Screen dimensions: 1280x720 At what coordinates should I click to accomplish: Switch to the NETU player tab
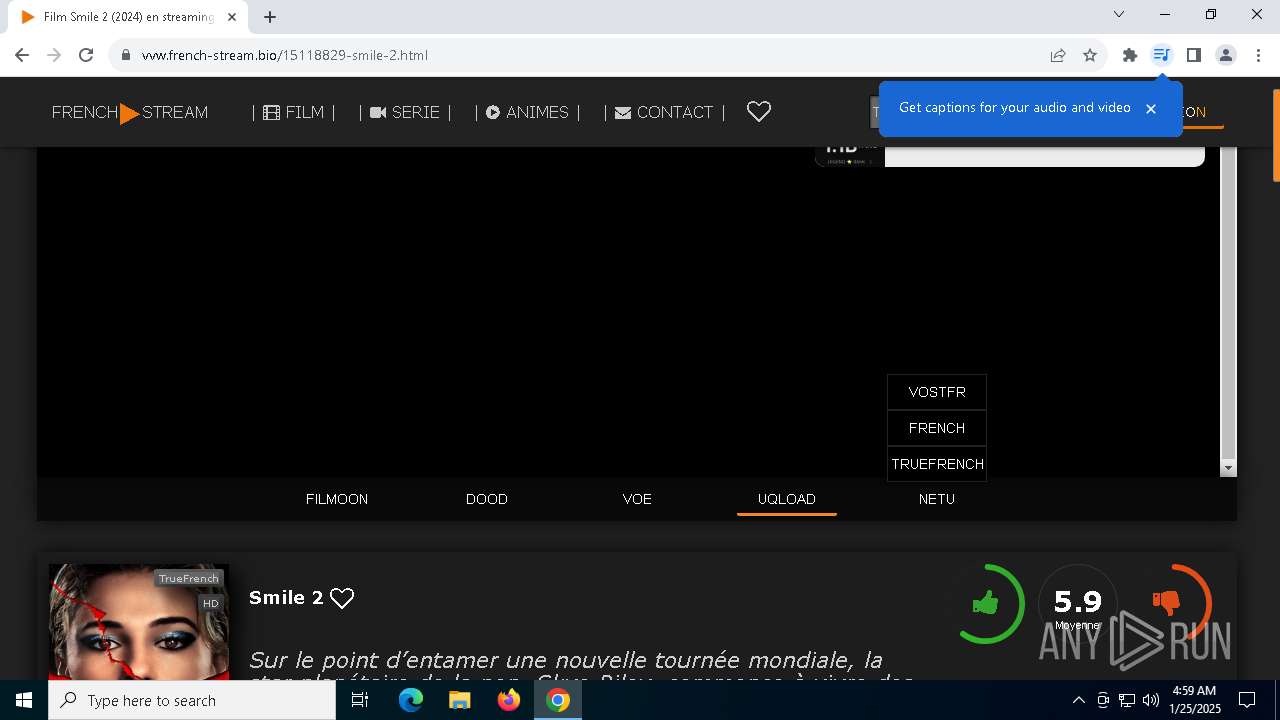937,499
